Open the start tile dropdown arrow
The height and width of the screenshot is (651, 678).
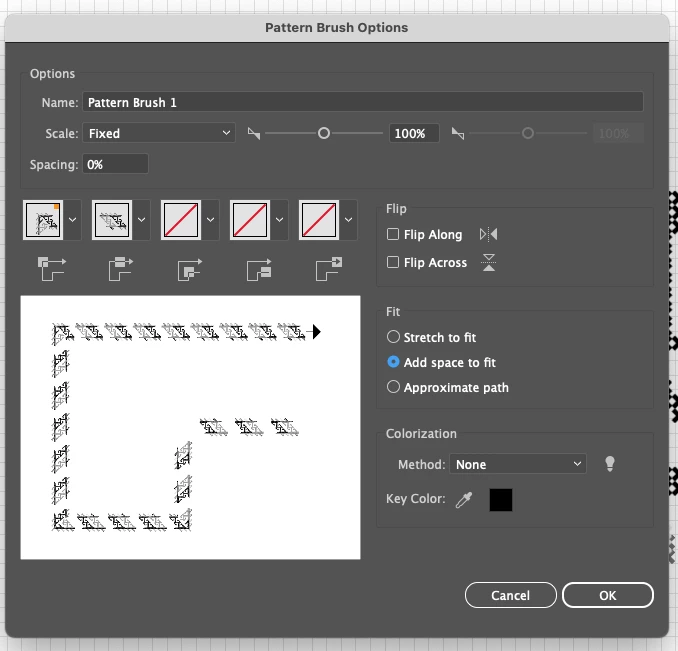click(279, 220)
